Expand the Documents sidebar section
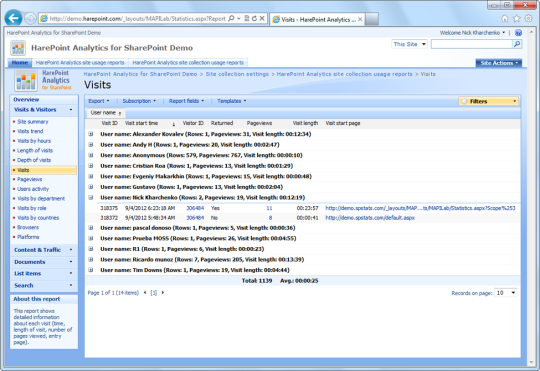The width and height of the screenshot is (540, 371). click(44, 262)
